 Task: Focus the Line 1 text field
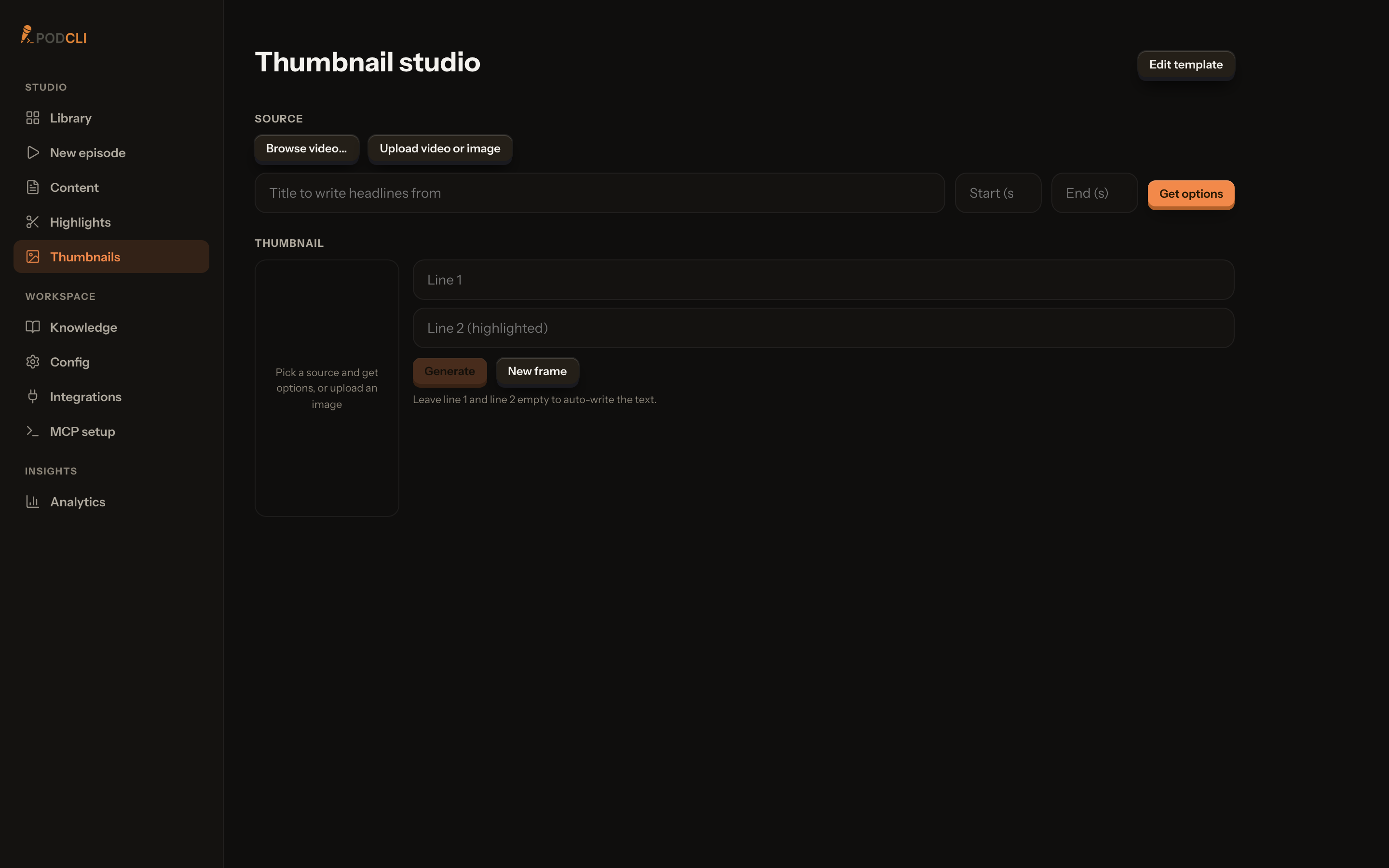[x=824, y=280]
